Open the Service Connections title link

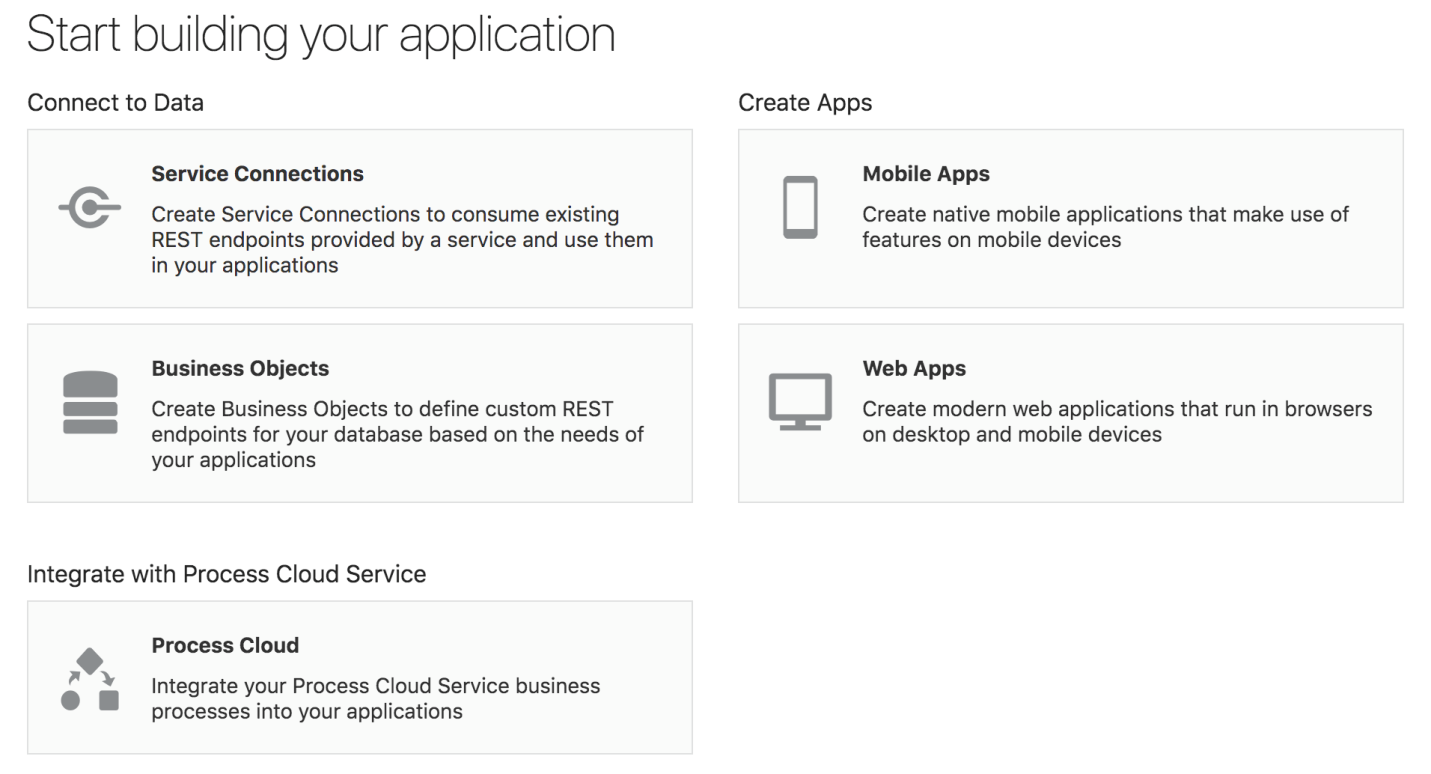(x=257, y=174)
